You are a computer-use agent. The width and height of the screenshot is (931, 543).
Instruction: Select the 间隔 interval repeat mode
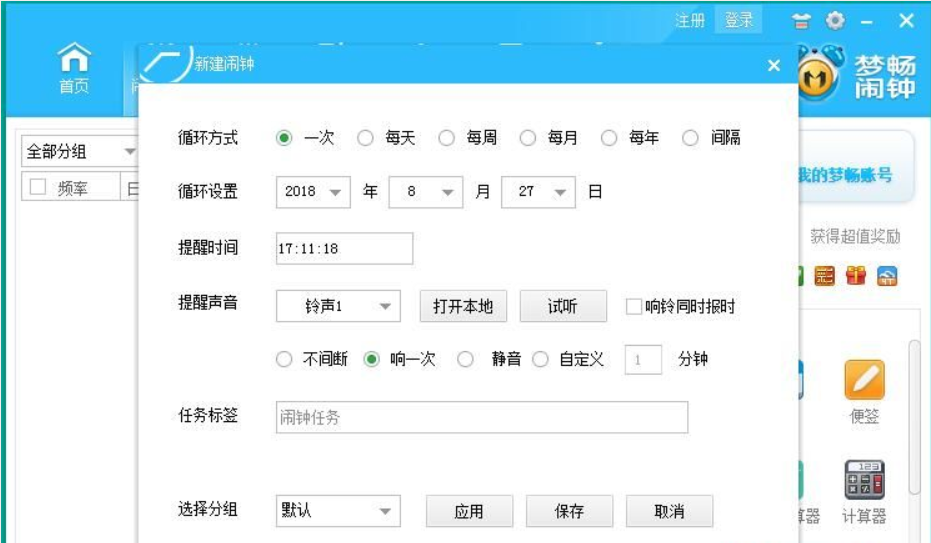click(x=690, y=138)
